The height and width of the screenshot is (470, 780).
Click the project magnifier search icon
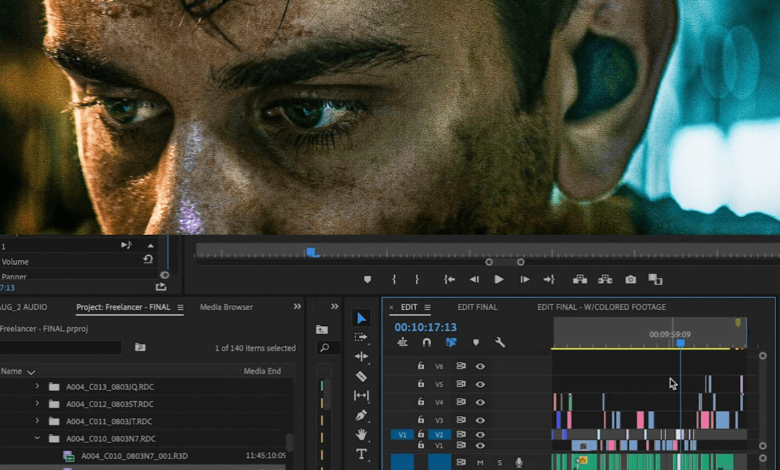tap(325, 348)
